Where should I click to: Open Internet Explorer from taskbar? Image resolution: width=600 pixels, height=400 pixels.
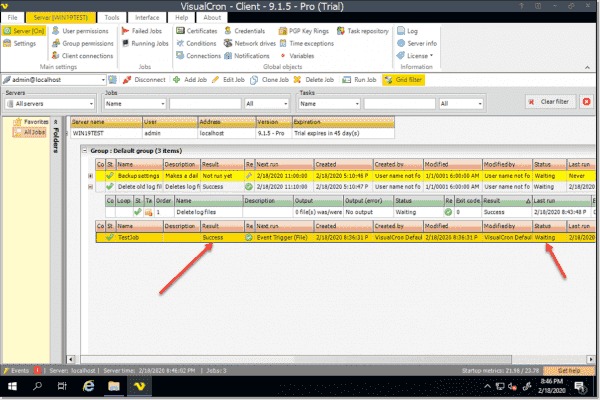pos(88,387)
